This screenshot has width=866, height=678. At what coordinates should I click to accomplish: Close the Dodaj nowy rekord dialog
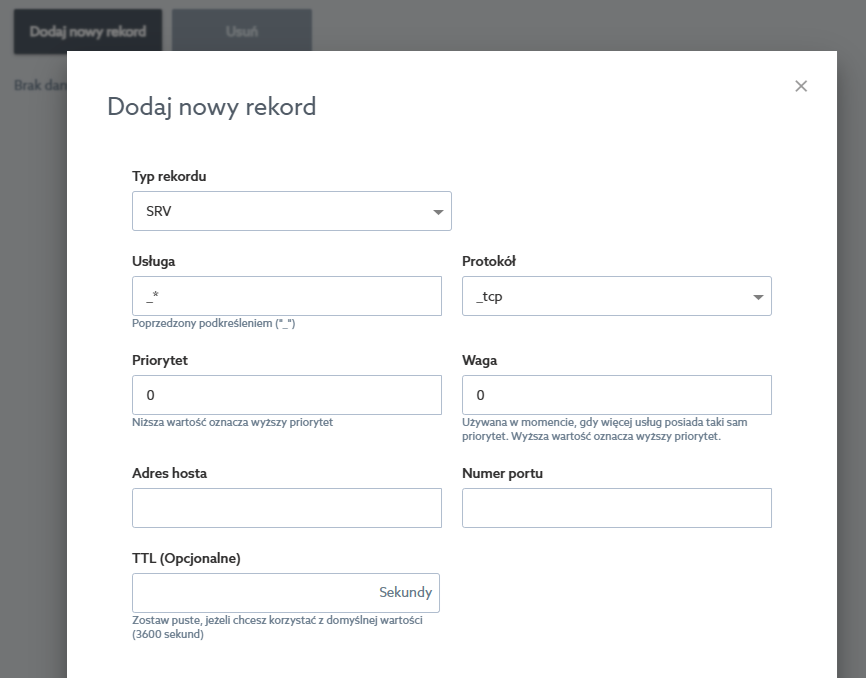pos(801,86)
